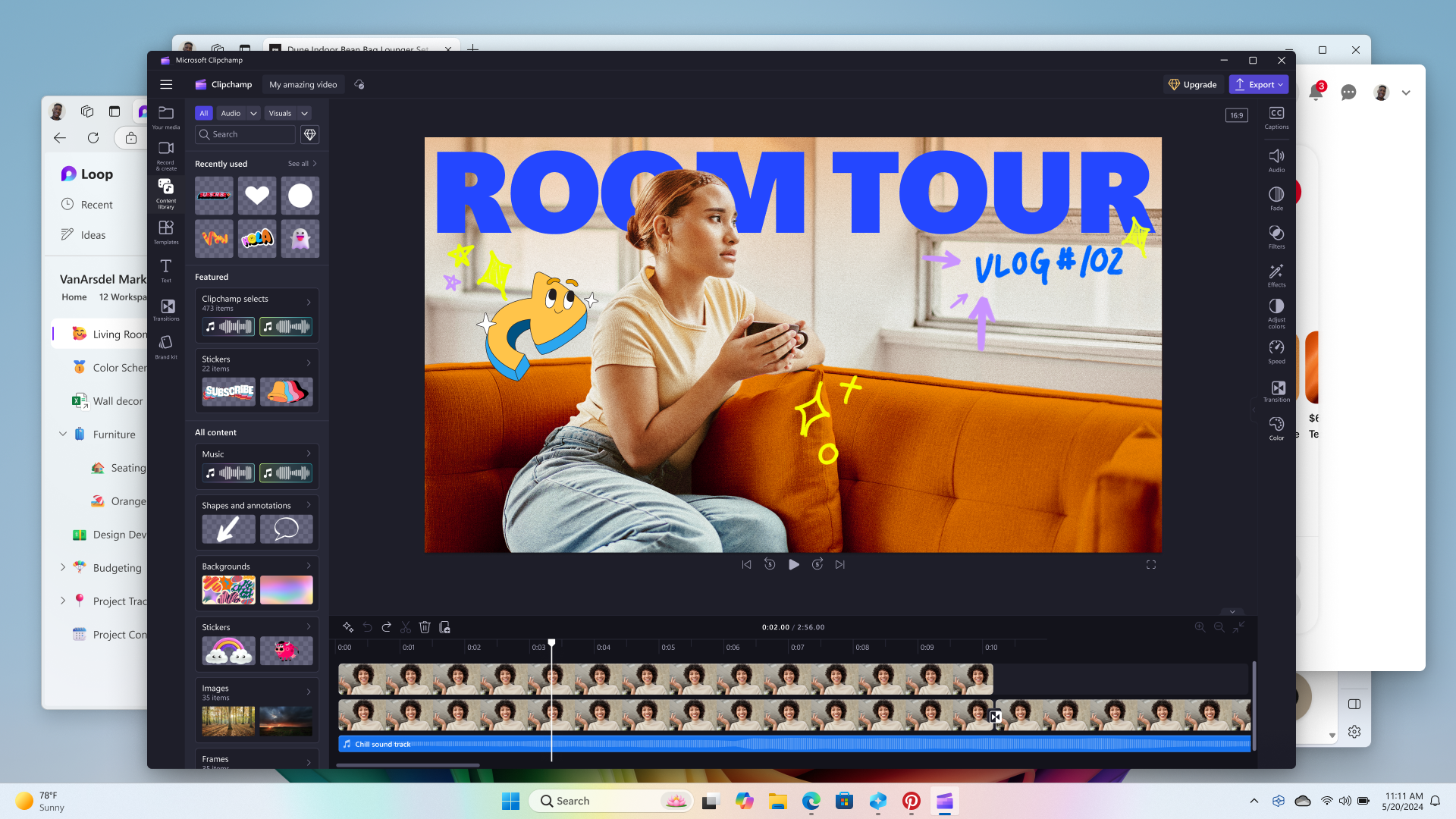Change the 16:9 aspect ratio

coord(1237,115)
